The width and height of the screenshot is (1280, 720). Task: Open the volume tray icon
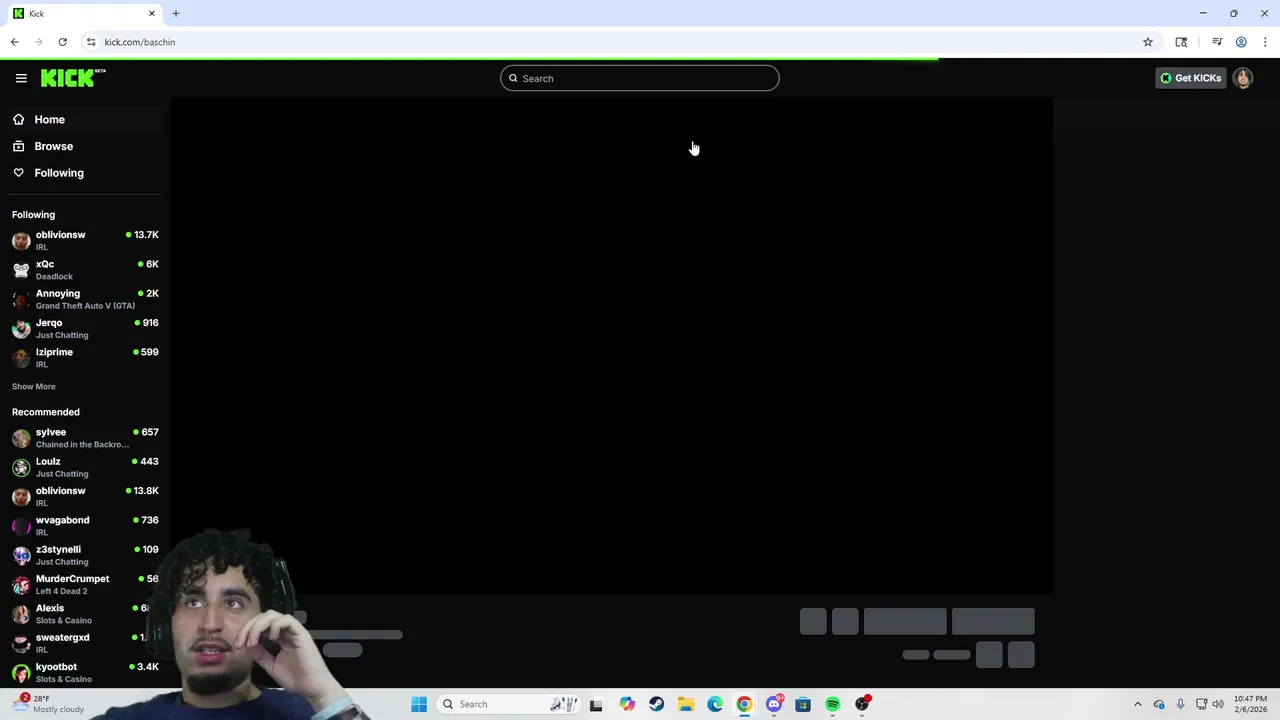pyautogui.click(x=1218, y=704)
